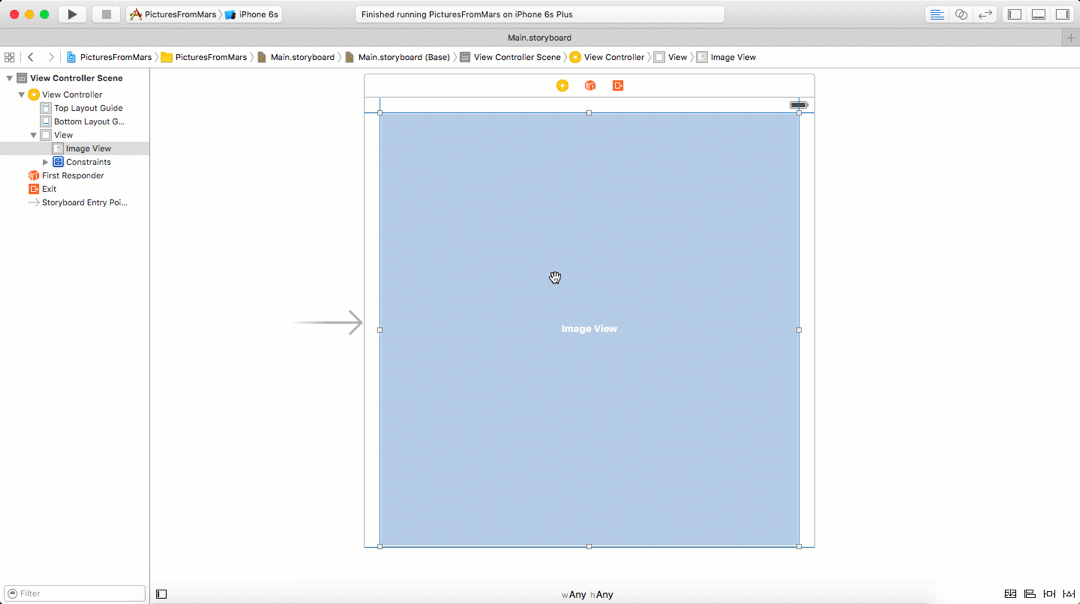Go back in editor history
This screenshot has width=1080, height=604.
(31, 57)
